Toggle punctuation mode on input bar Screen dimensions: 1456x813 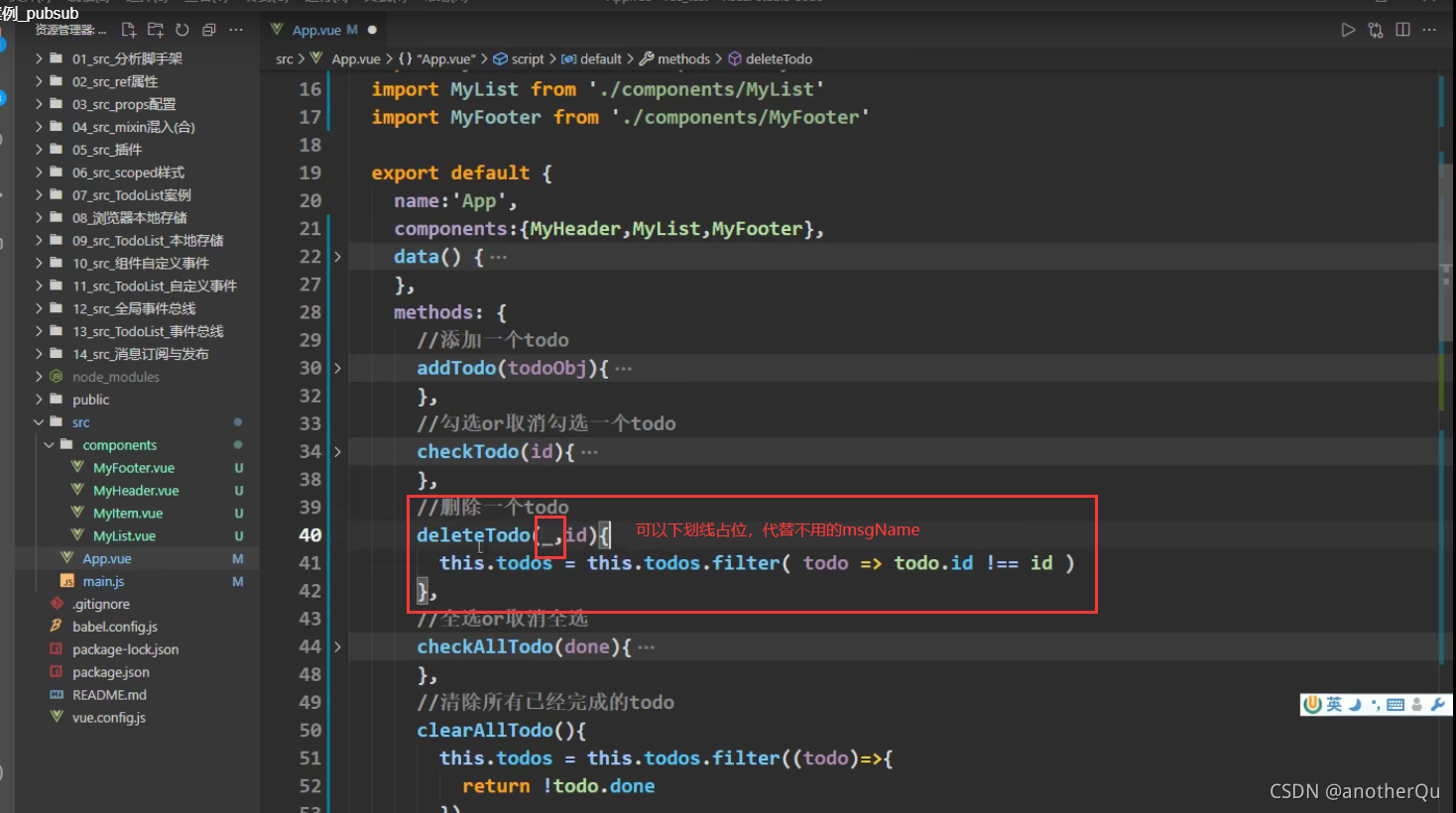[x=1376, y=705]
